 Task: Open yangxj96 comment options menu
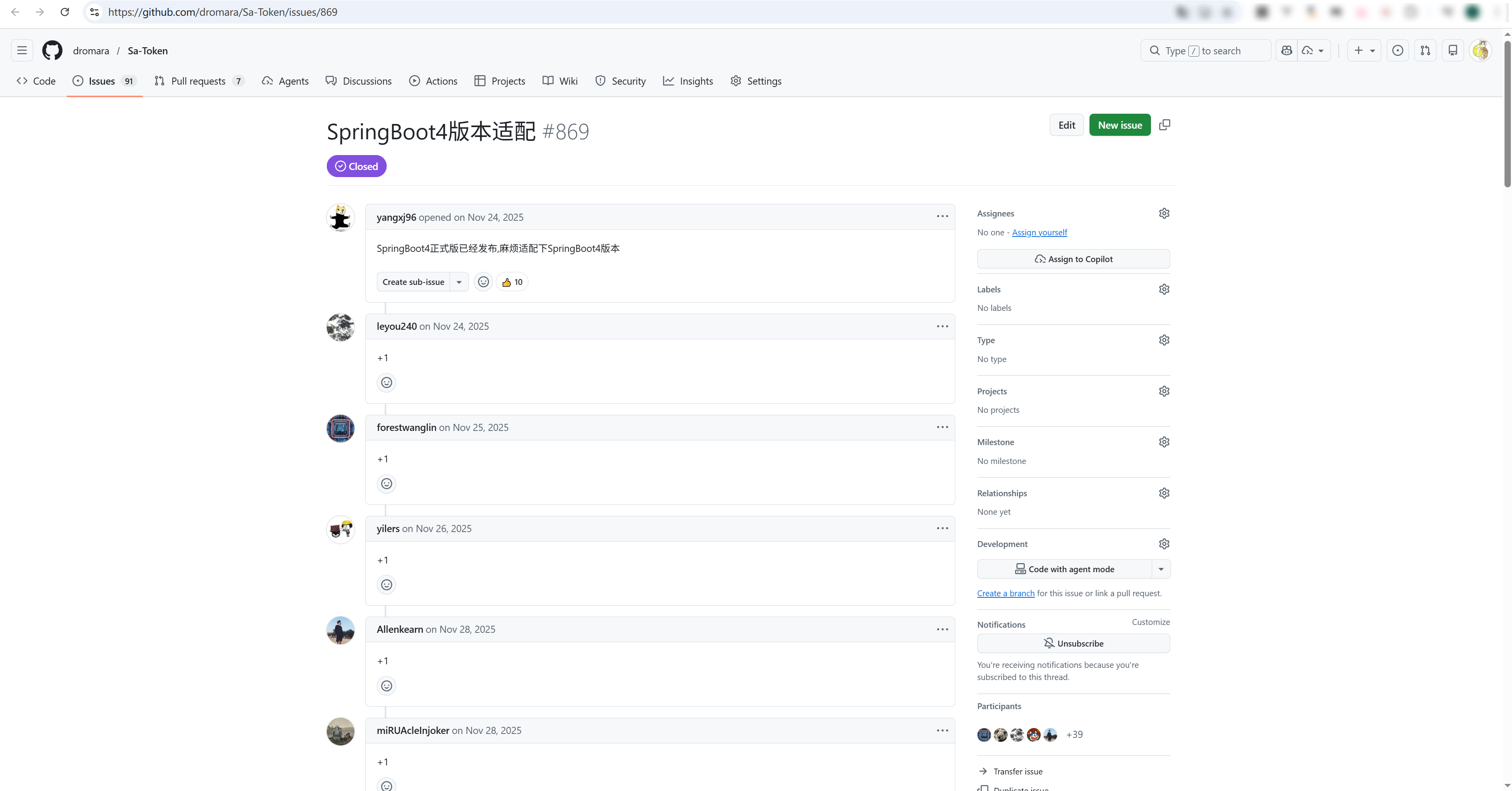(942, 216)
